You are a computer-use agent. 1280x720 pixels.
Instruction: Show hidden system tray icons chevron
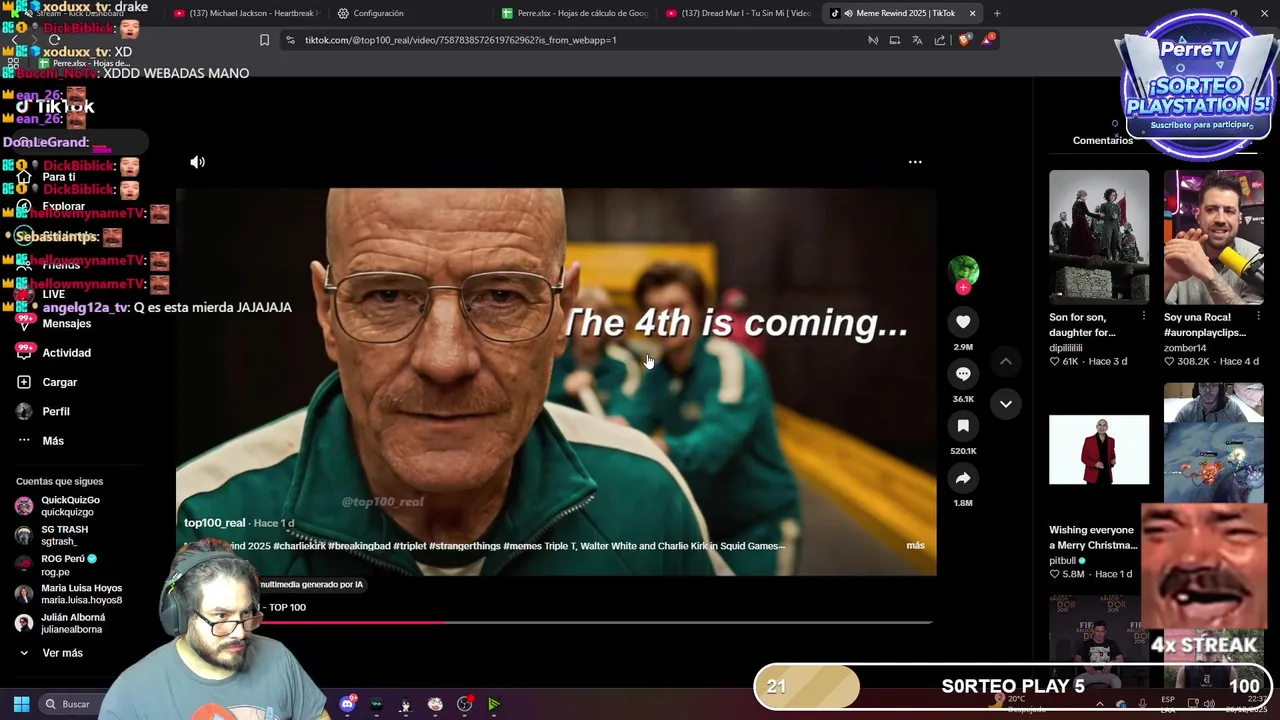(1099, 704)
